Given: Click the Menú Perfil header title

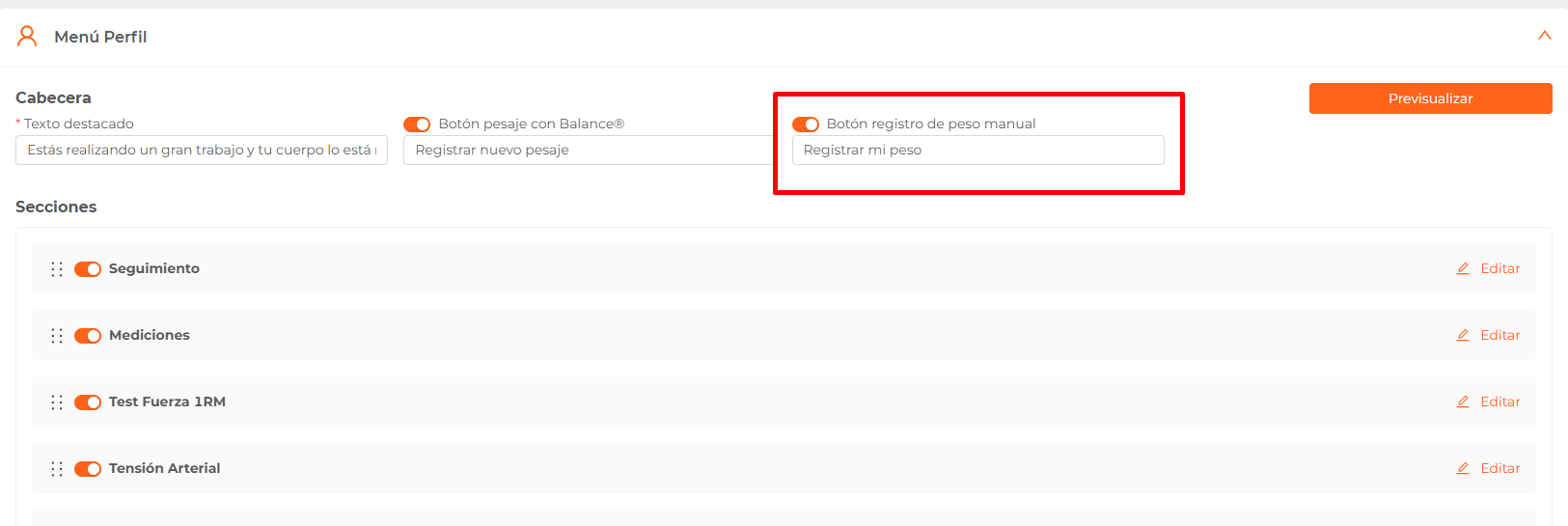Looking at the screenshot, I should click(x=100, y=37).
